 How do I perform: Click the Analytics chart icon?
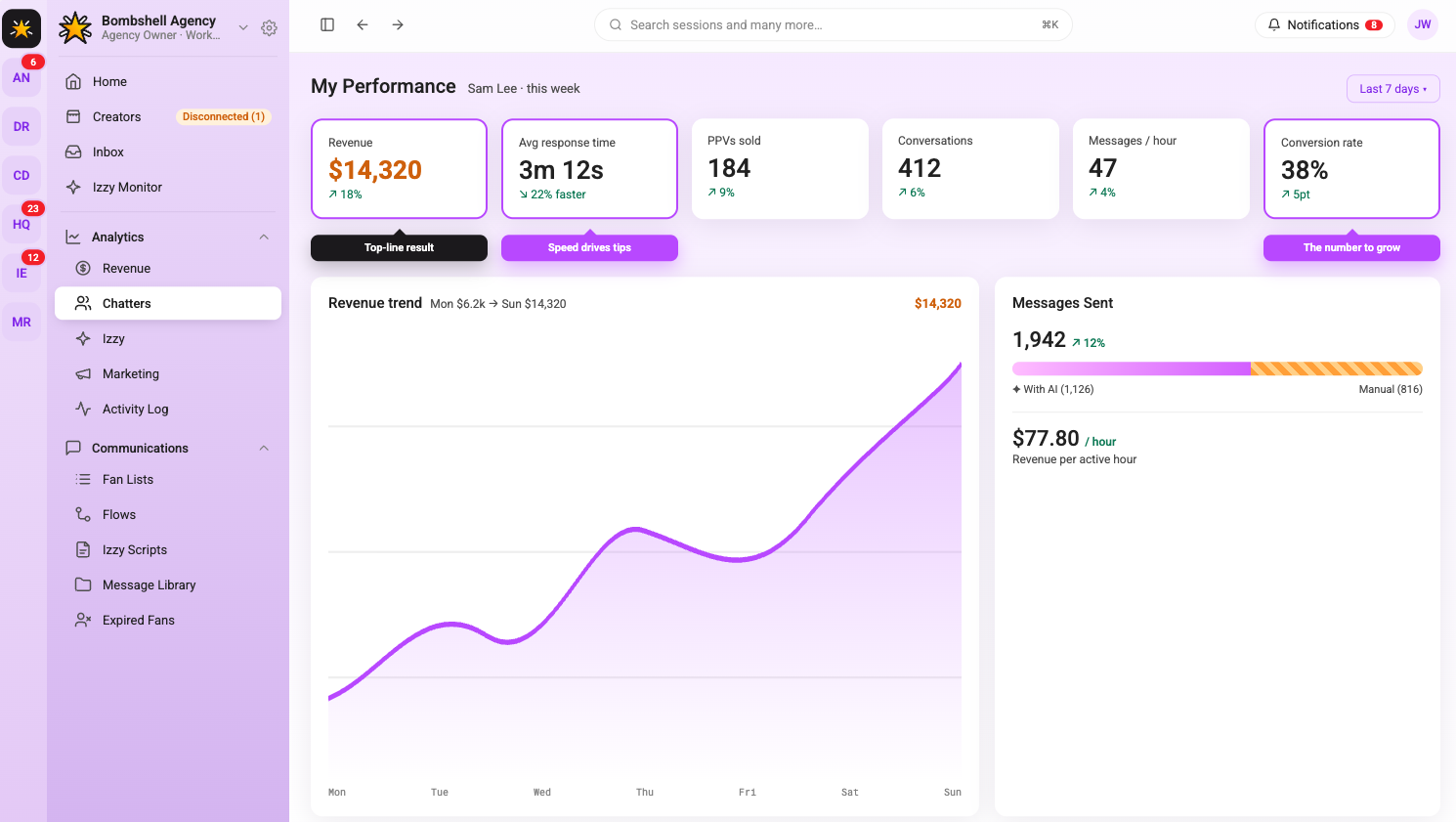73,237
